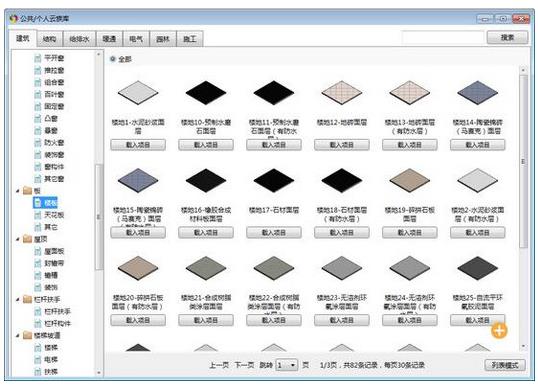
Task: Select the 楼地13 tile pattern thumbnail
Action: pos(410,93)
